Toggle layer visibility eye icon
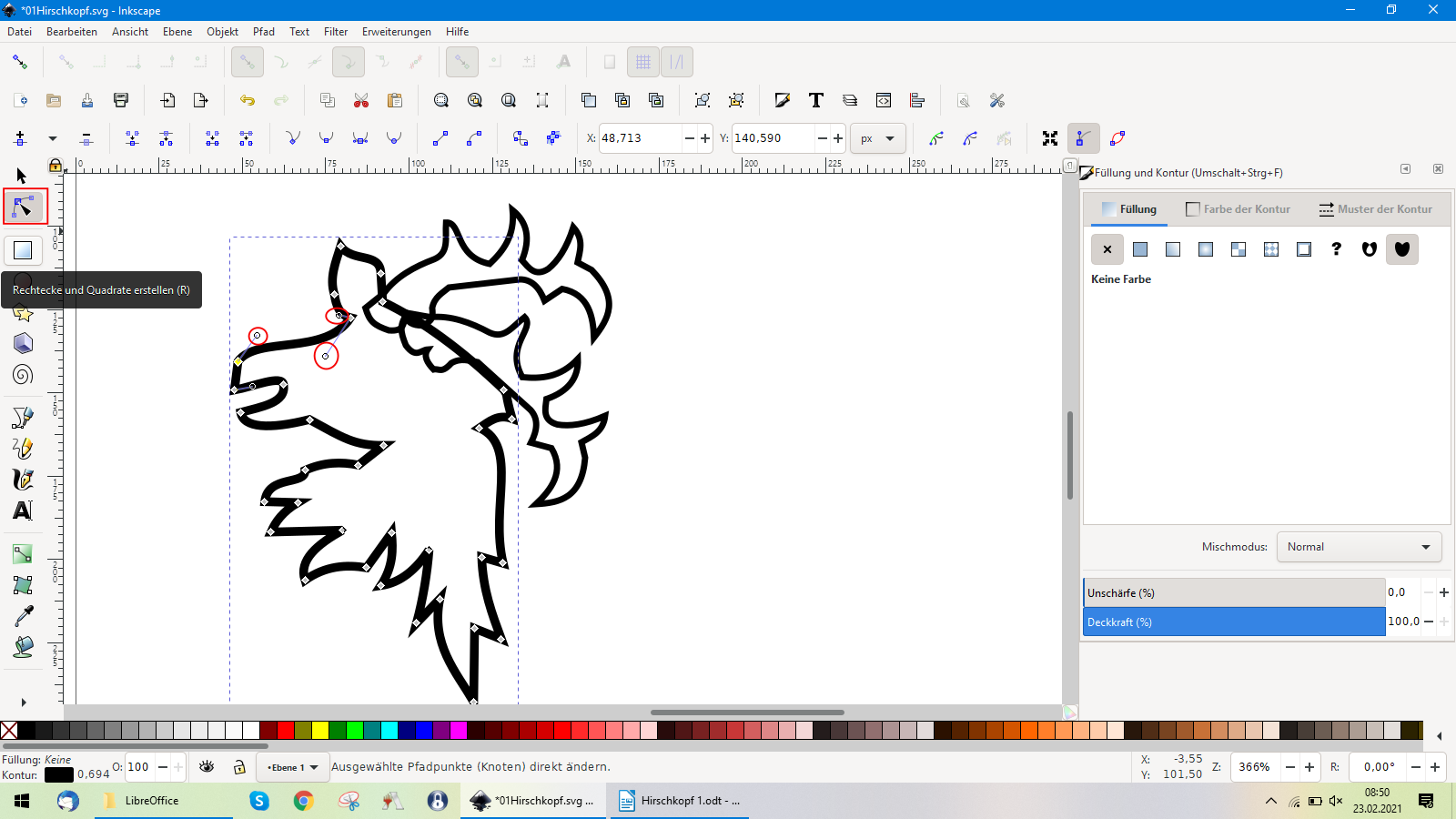This screenshot has height=819, width=1456. pos(207,767)
